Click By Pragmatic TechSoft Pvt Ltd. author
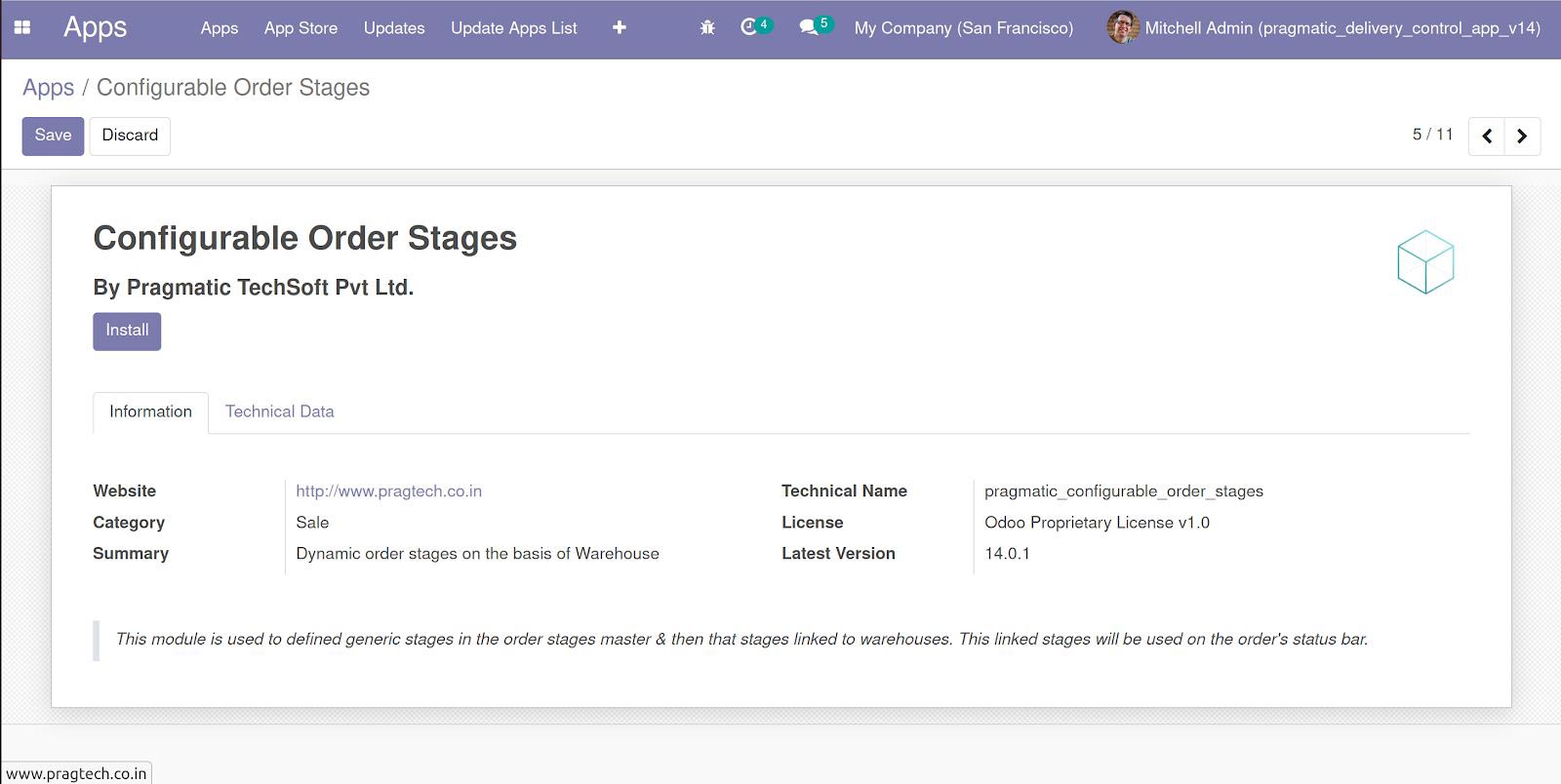This screenshot has width=1561, height=784. (254, 288)
